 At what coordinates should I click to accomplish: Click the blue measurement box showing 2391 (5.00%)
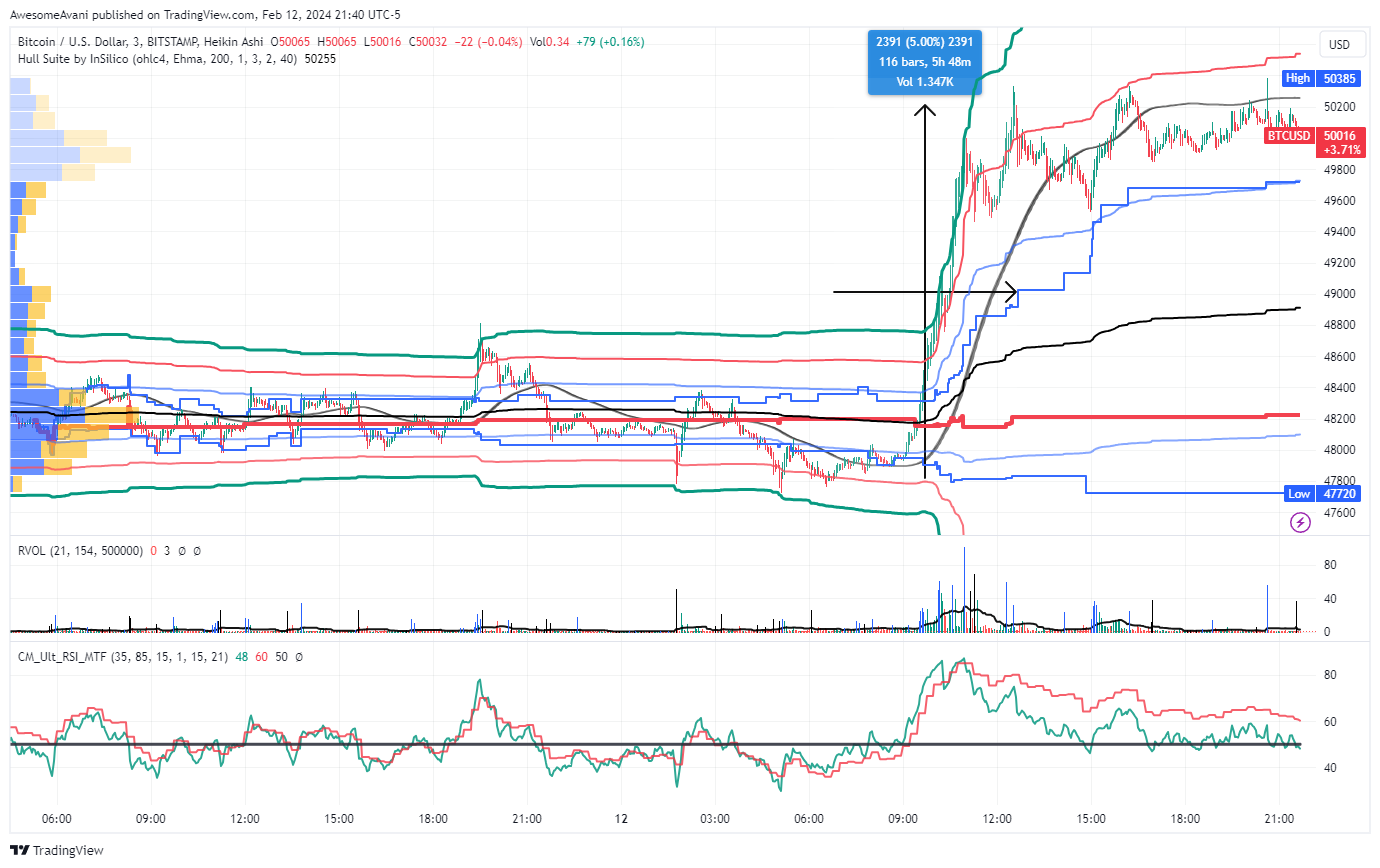924,62
